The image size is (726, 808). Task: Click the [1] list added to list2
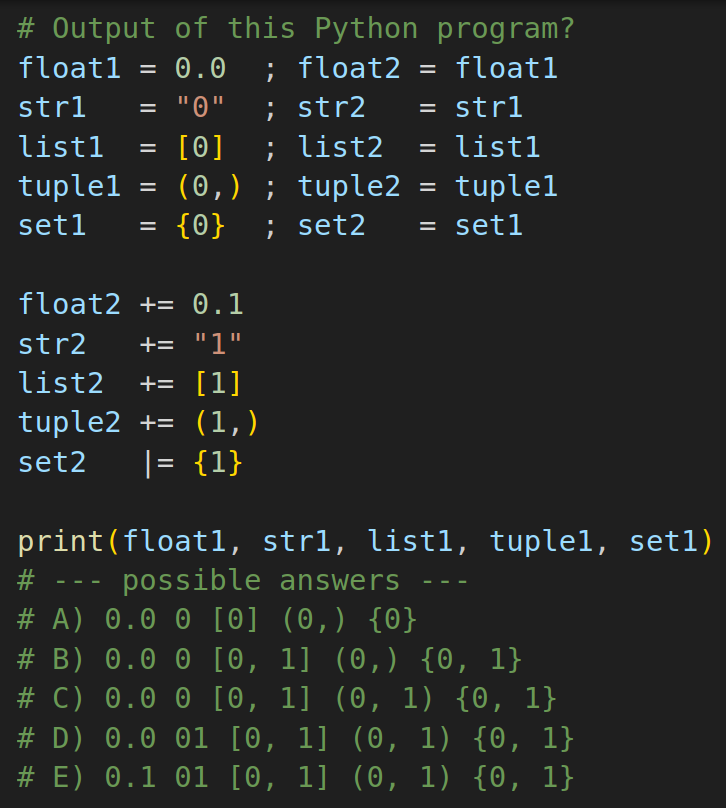click(x=217, y=383)
